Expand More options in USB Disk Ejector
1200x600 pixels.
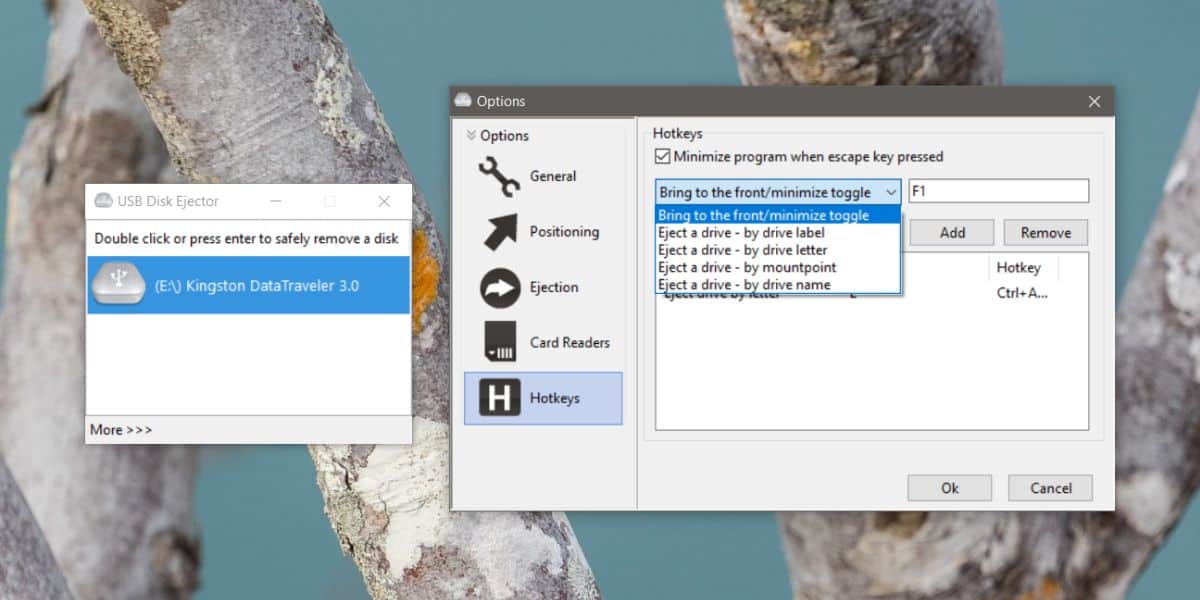point(121,430)
